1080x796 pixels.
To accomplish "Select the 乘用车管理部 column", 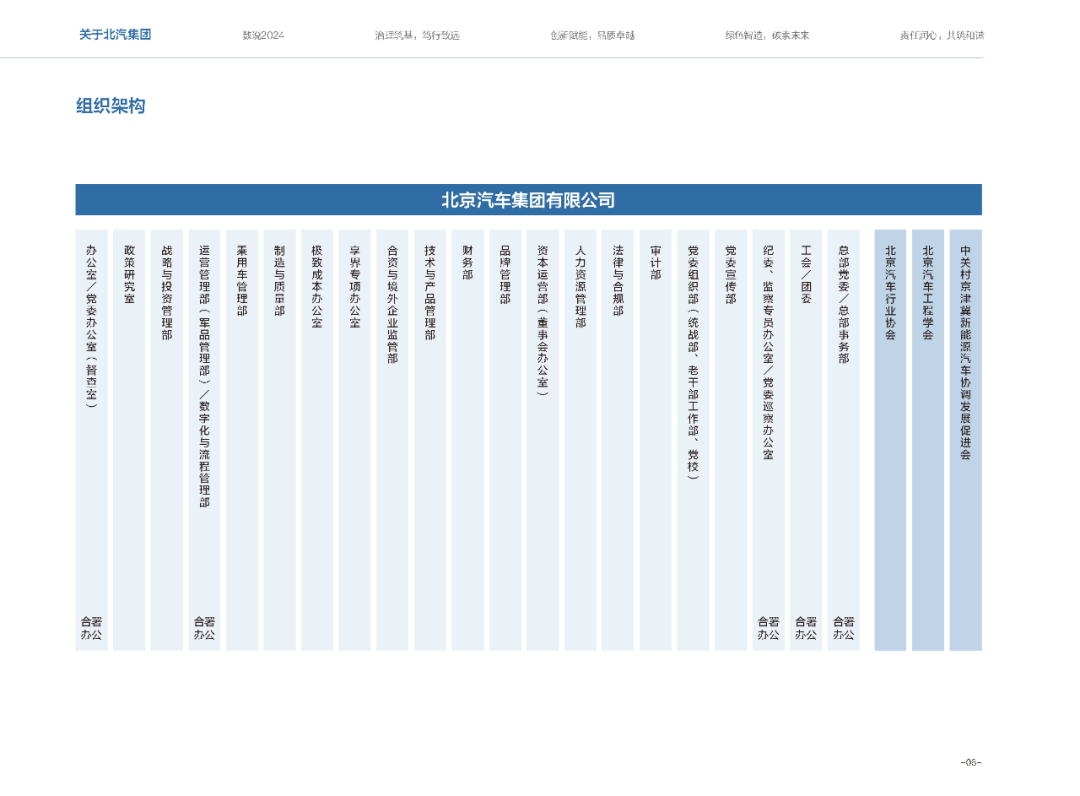I will tap(242, 440).
